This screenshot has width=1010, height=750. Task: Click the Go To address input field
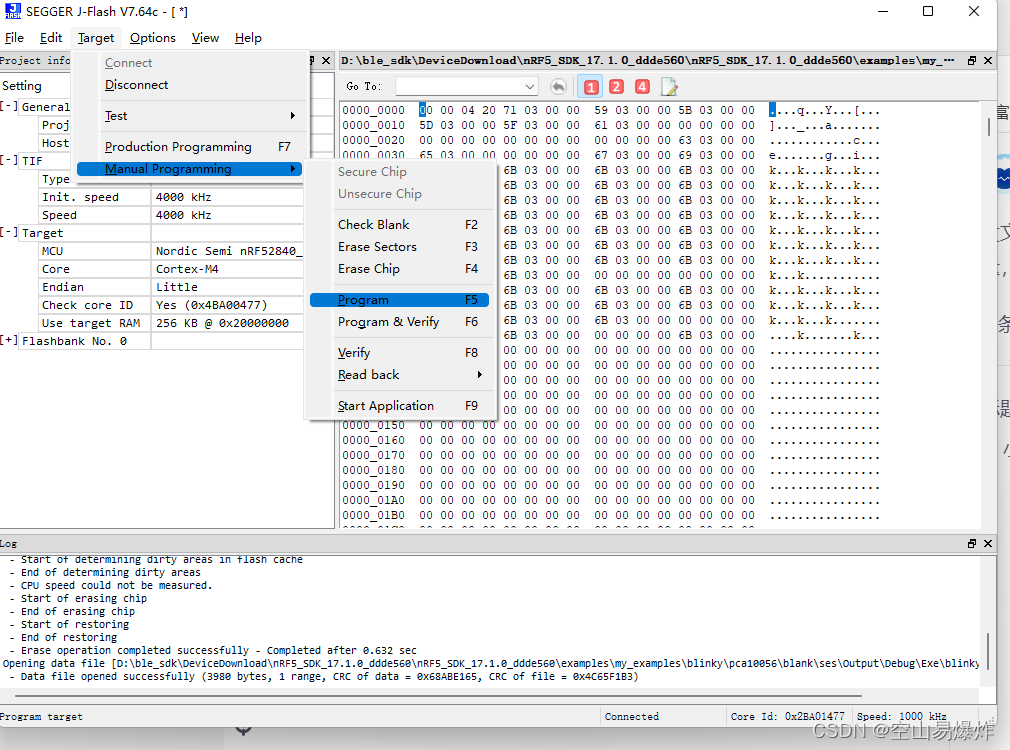click(459, 86)
